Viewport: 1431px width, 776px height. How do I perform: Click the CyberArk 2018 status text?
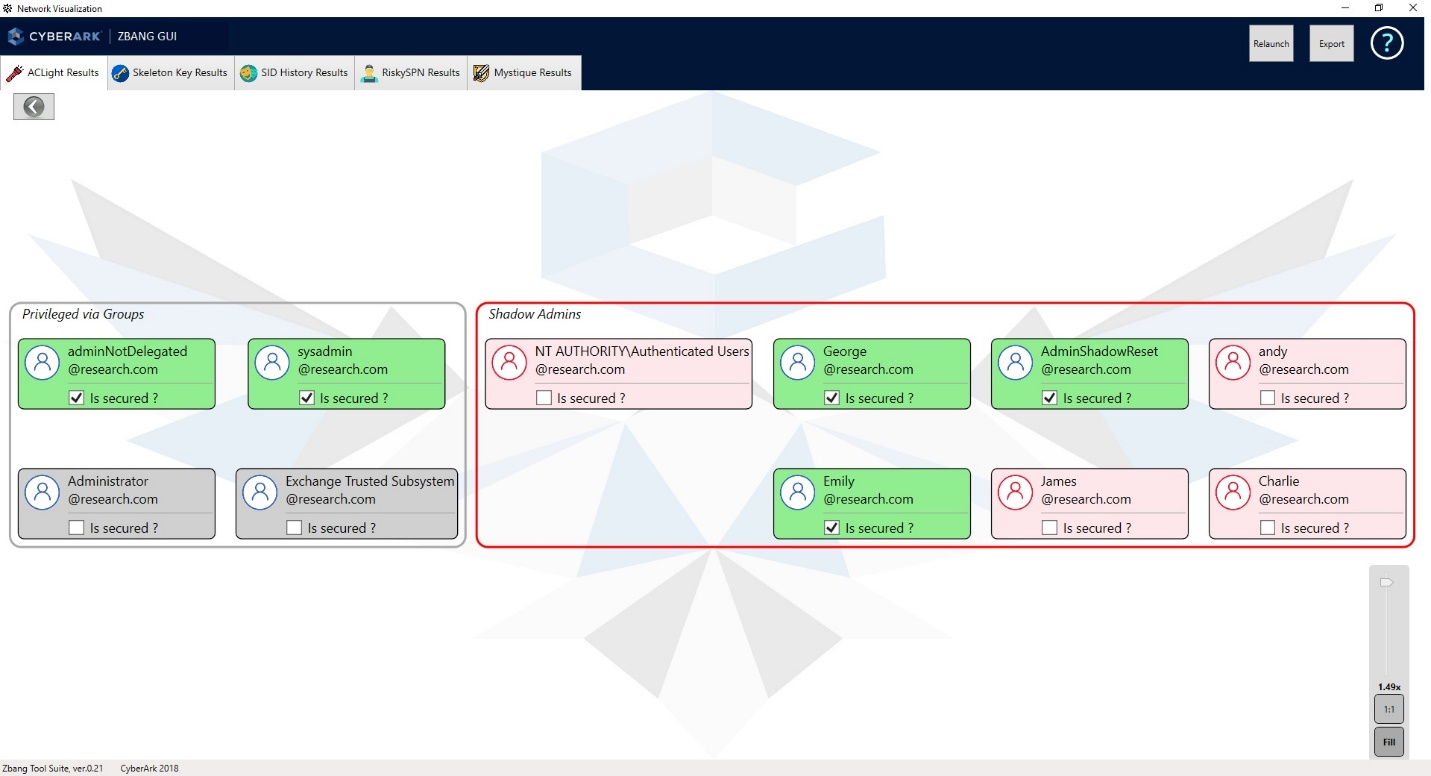[149, 768]
